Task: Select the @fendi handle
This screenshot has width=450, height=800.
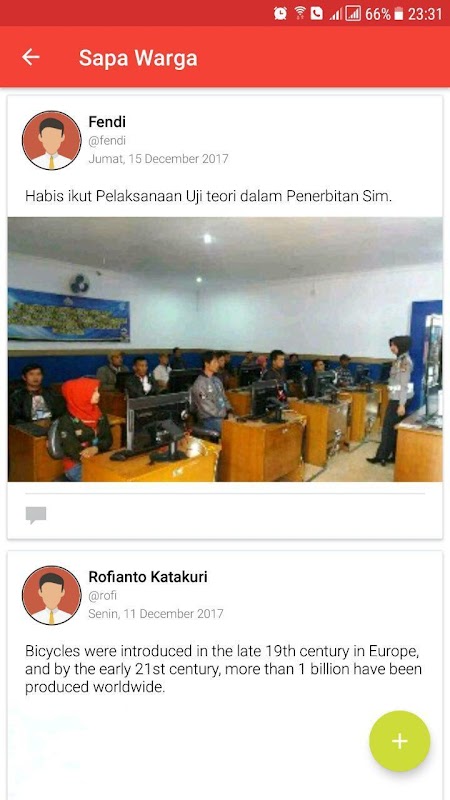Action: [107, 140]
